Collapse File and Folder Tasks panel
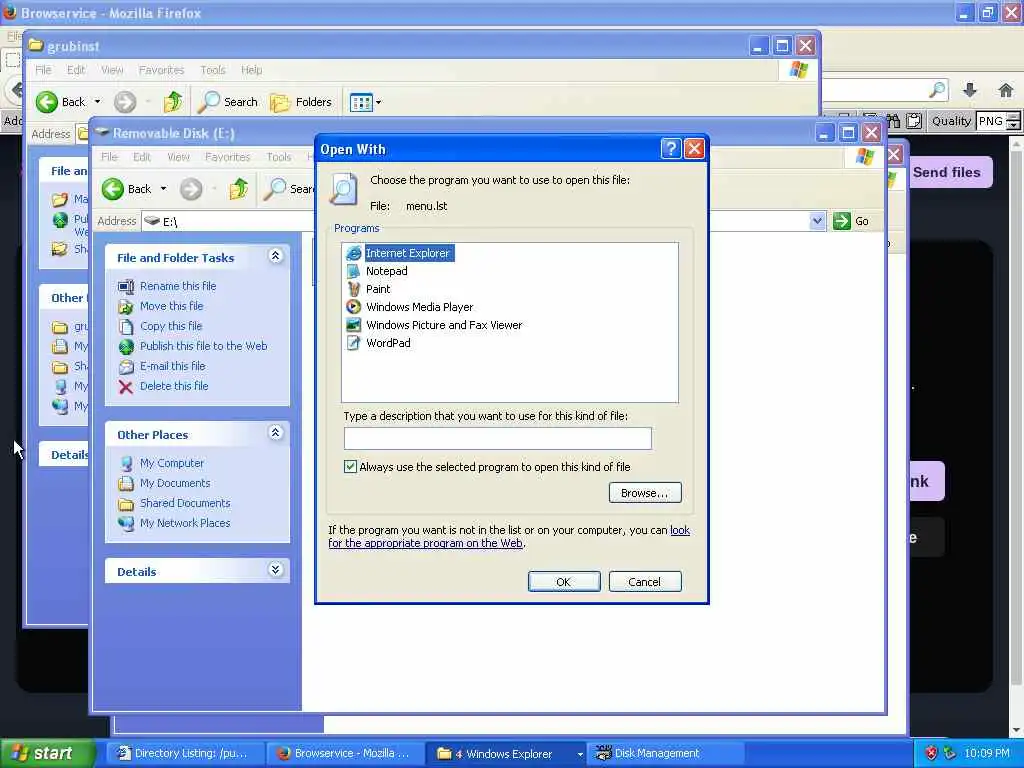Viewport: 1024px width, 768px height. 276,256
